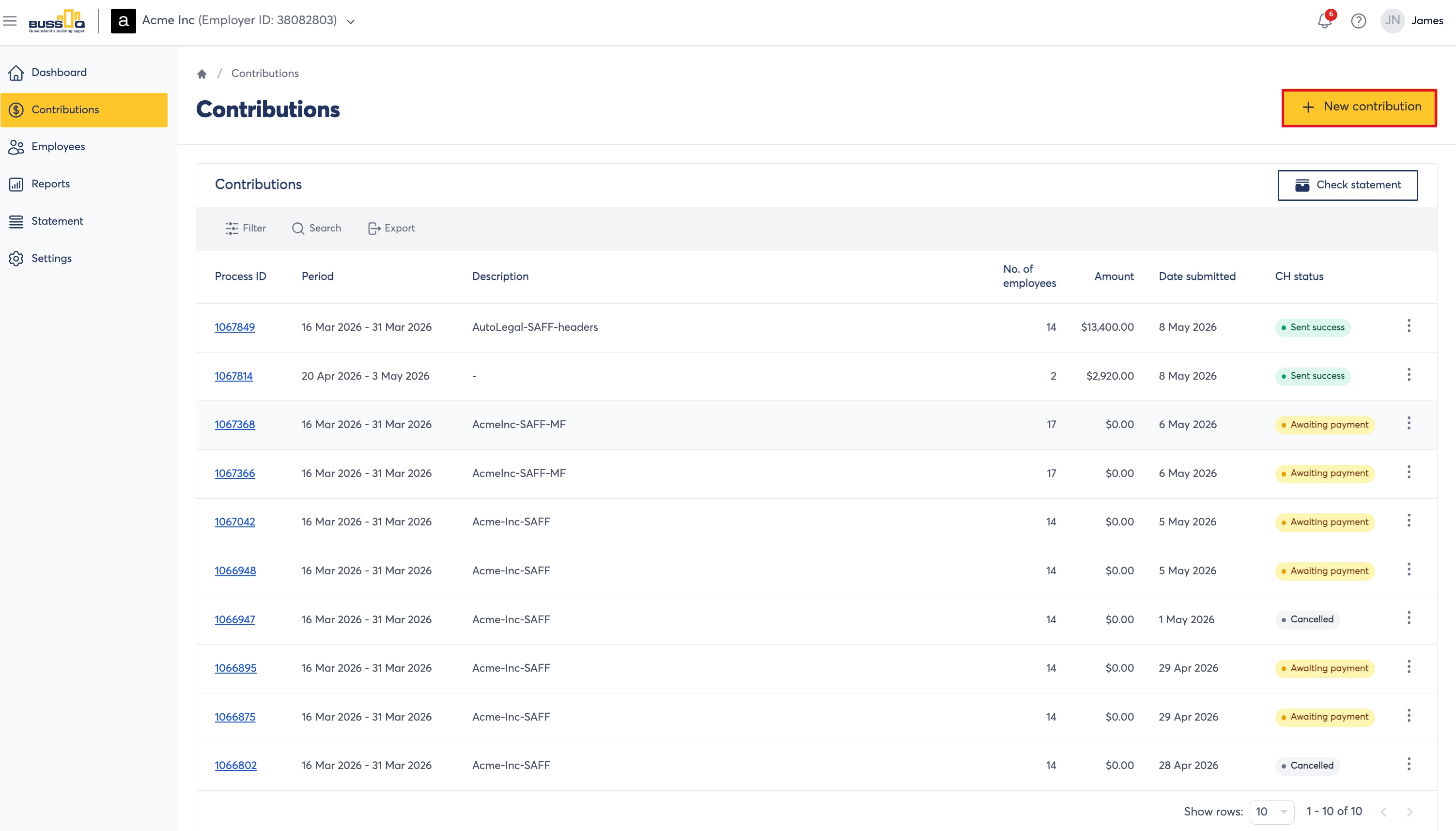Select Contributions in the sidebar

pyautogui.click(x=84, y=109)
